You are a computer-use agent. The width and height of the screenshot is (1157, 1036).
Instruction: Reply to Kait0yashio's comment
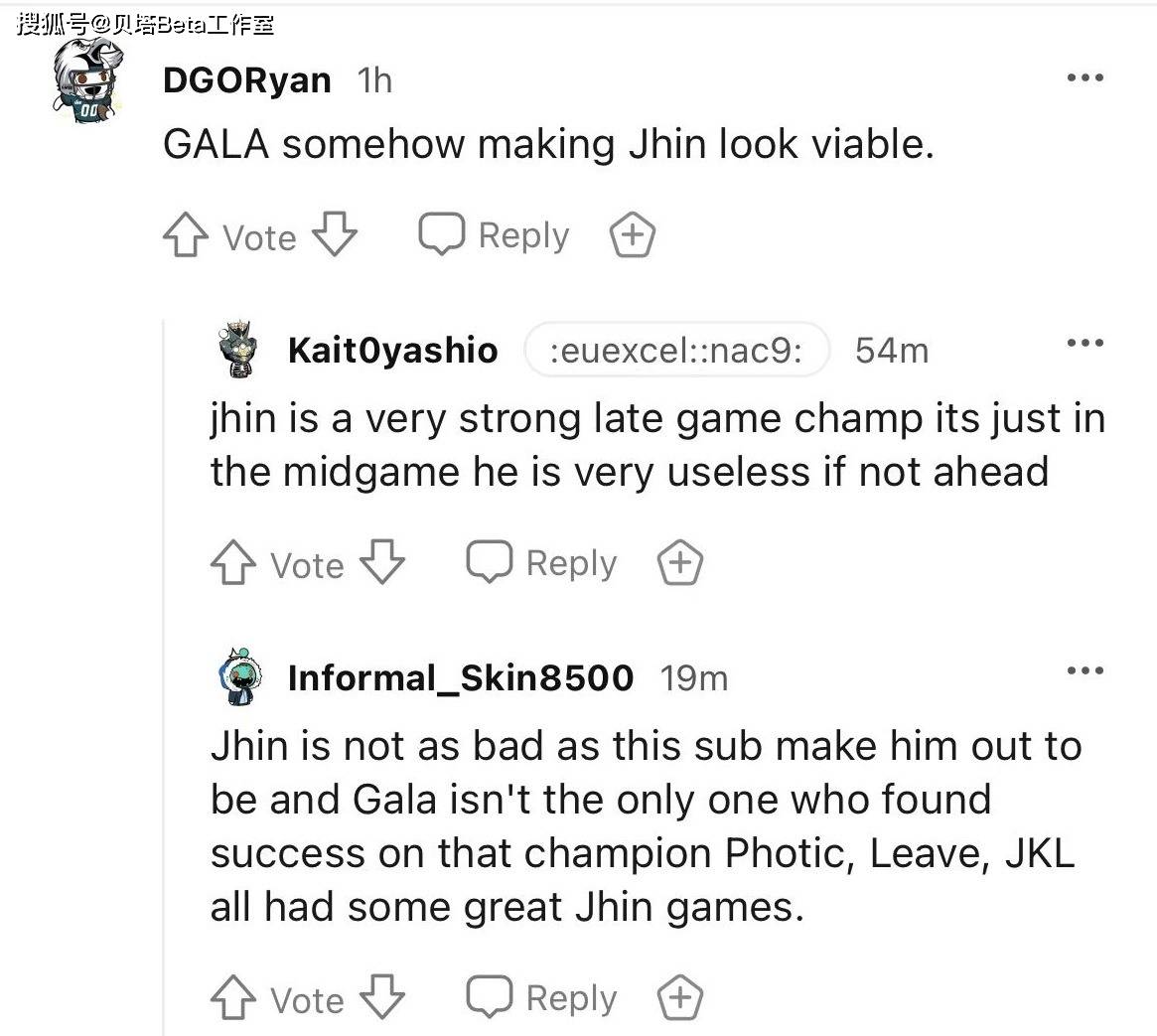click(542, 563)
